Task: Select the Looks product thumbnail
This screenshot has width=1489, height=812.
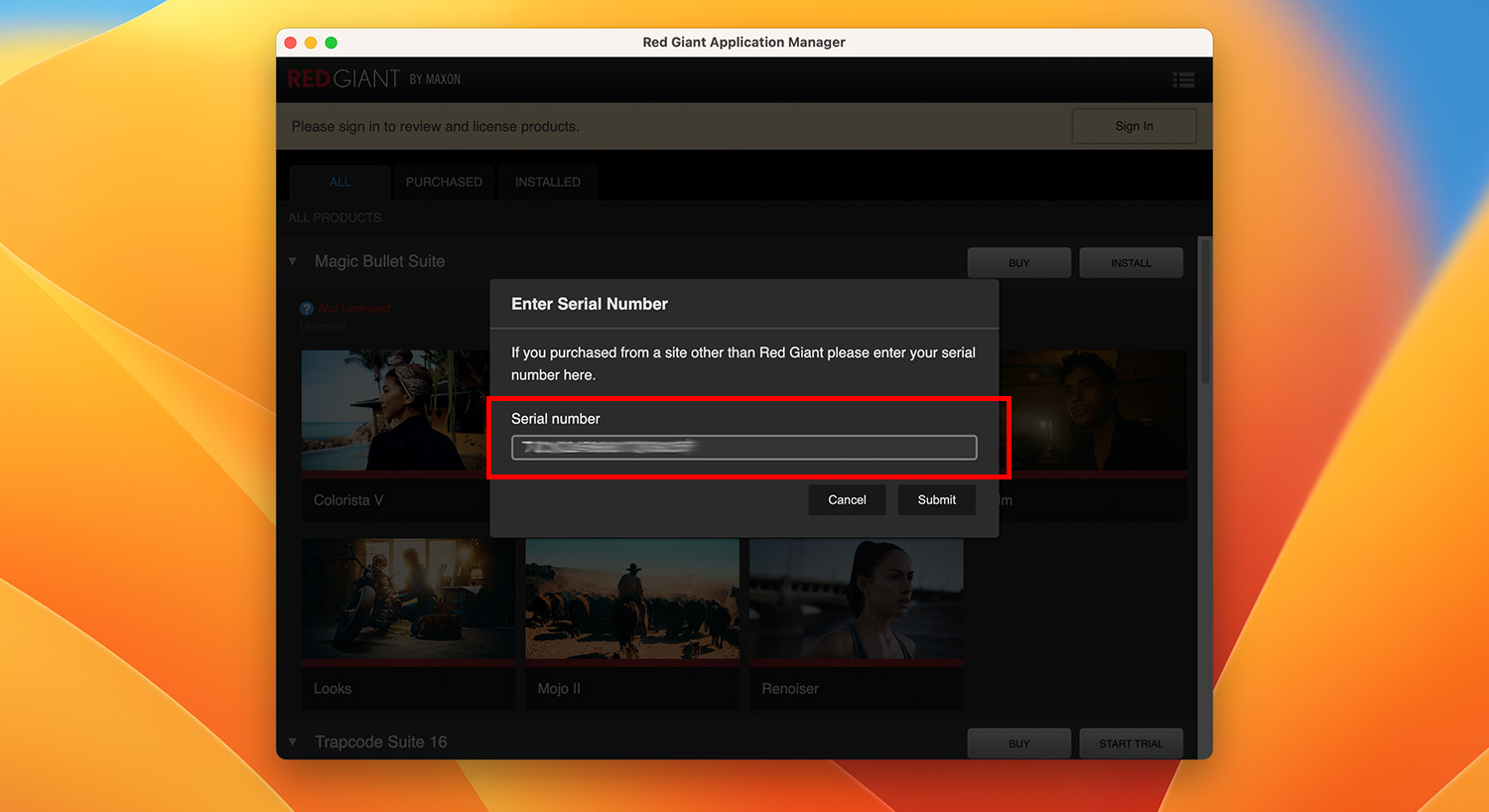Action: click(x=408, y=599)
